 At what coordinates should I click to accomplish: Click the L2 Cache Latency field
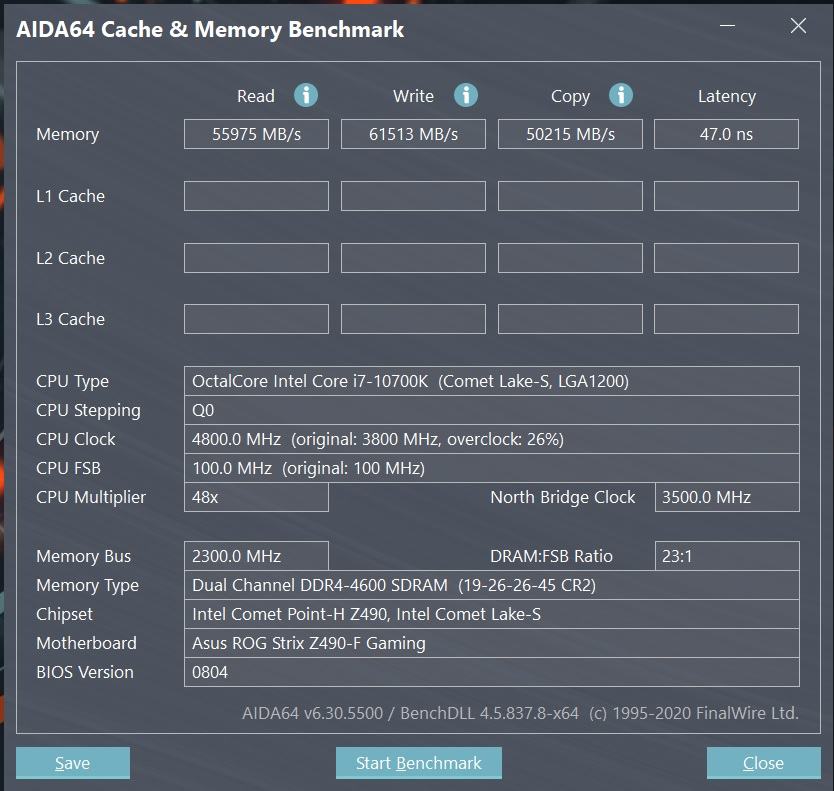(726, 258)
